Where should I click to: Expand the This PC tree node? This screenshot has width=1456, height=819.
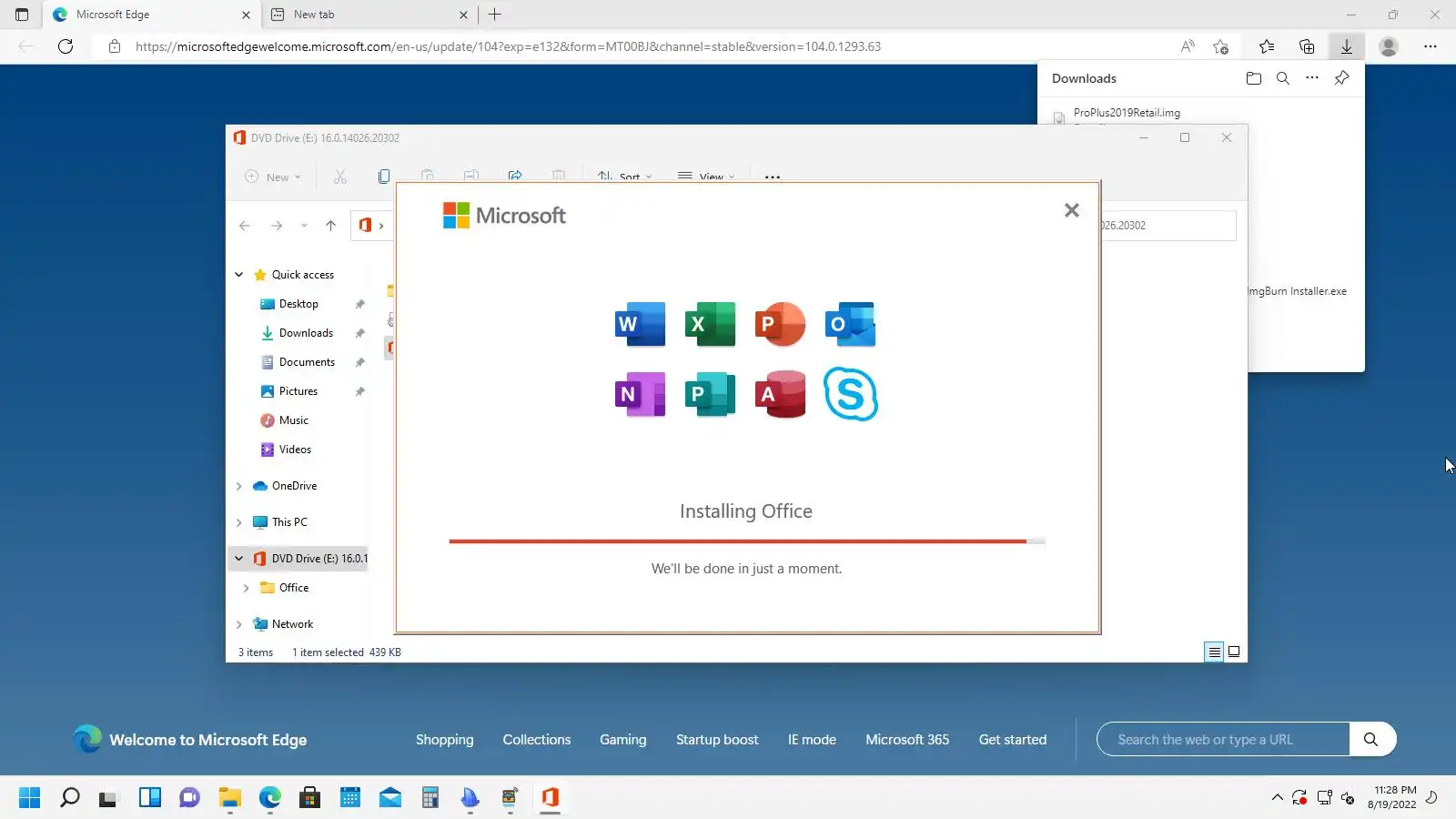point(239,522)
